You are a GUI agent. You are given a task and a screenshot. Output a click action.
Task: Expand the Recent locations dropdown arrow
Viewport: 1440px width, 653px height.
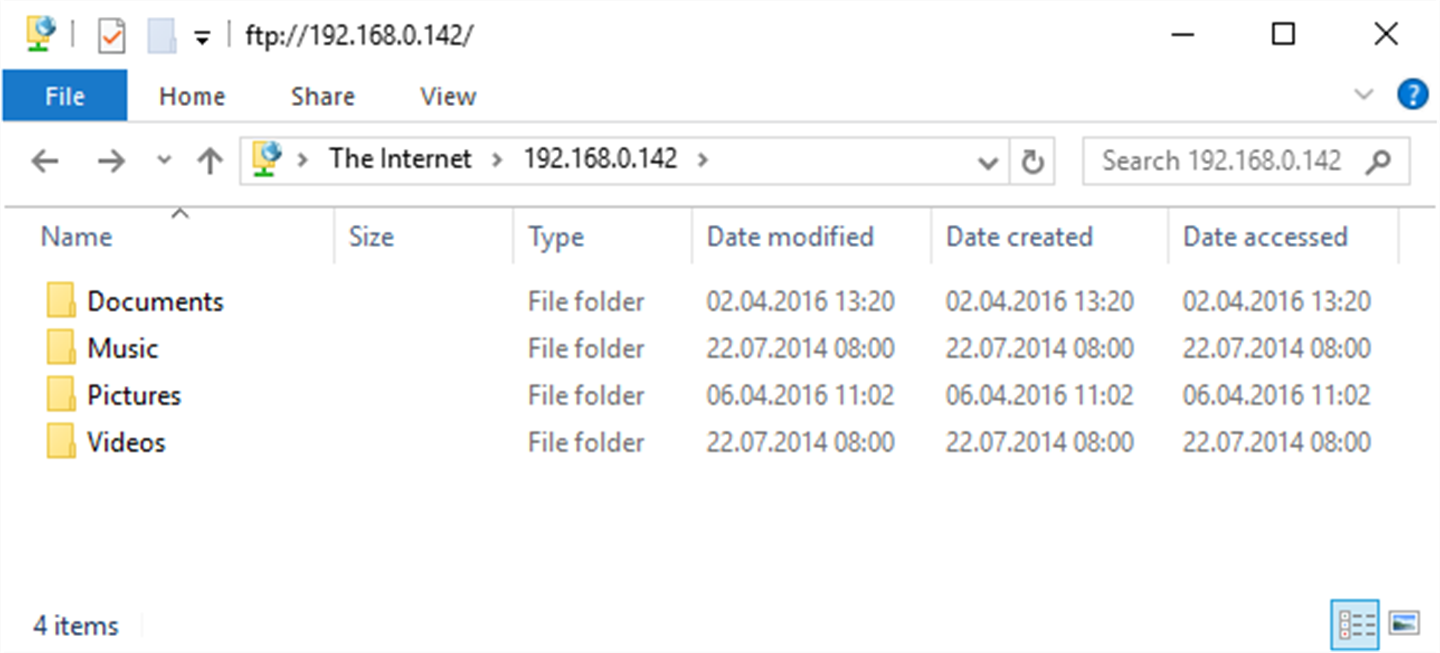coord(165,161)
